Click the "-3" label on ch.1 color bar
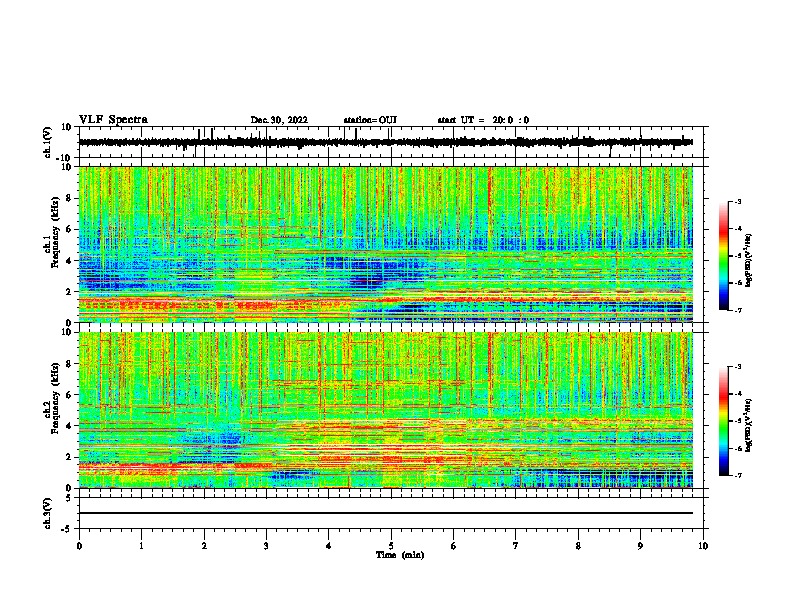The width and height of the screenshot is (792, 612). (x=737, y=201)
